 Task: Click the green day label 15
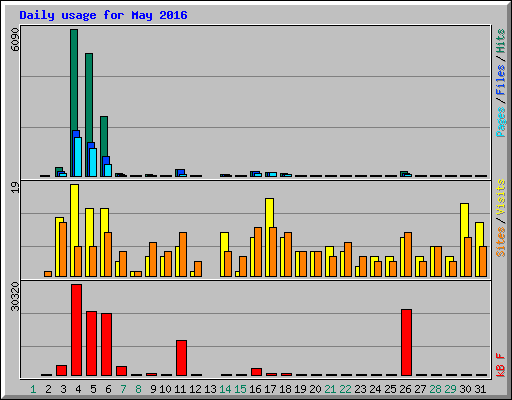pos(240,389)
